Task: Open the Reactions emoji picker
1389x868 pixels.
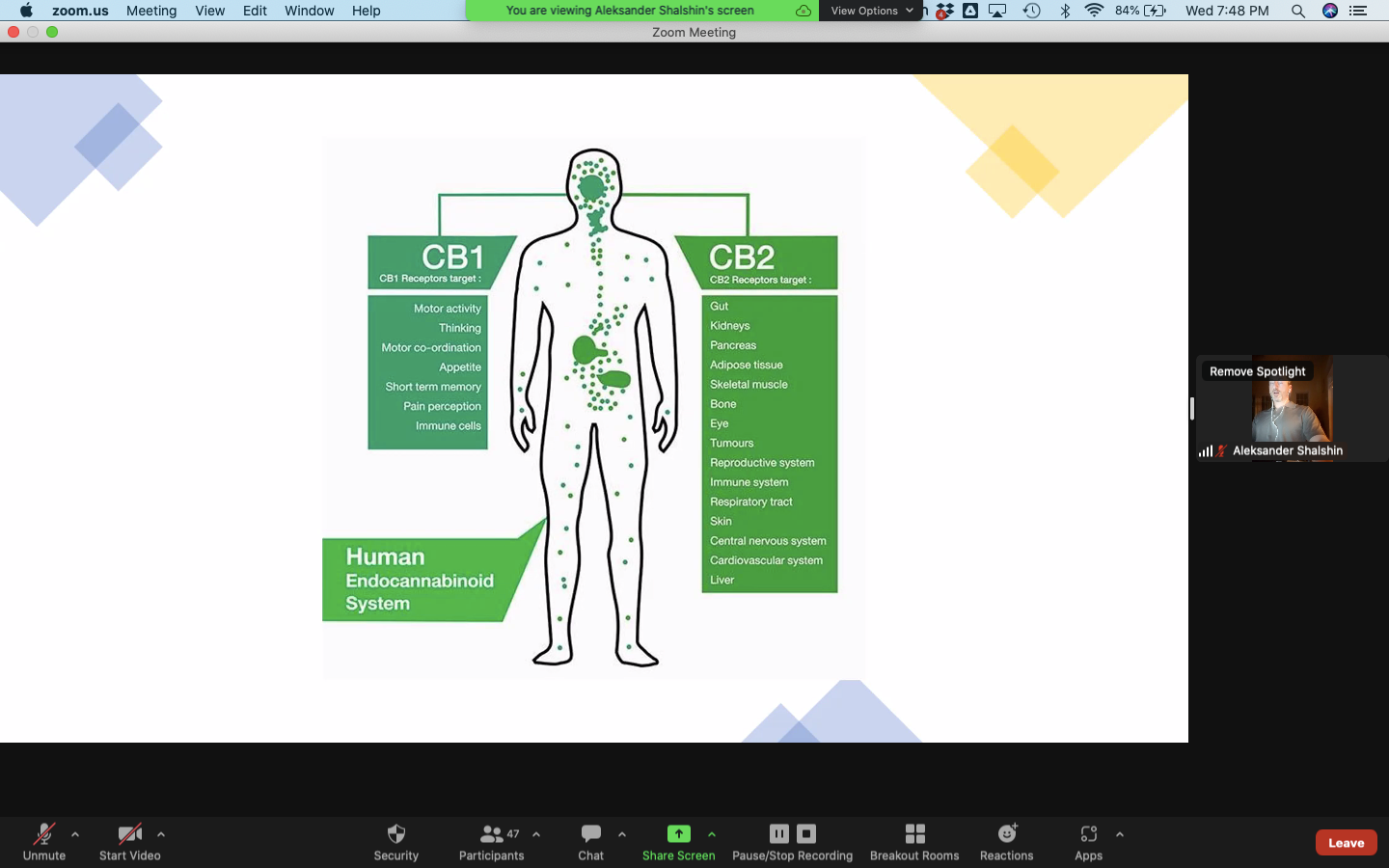Action: point(1006,841)
